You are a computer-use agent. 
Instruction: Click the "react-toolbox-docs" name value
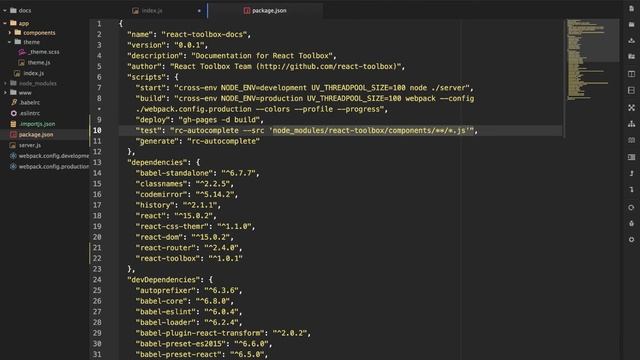tap(204, 35)
